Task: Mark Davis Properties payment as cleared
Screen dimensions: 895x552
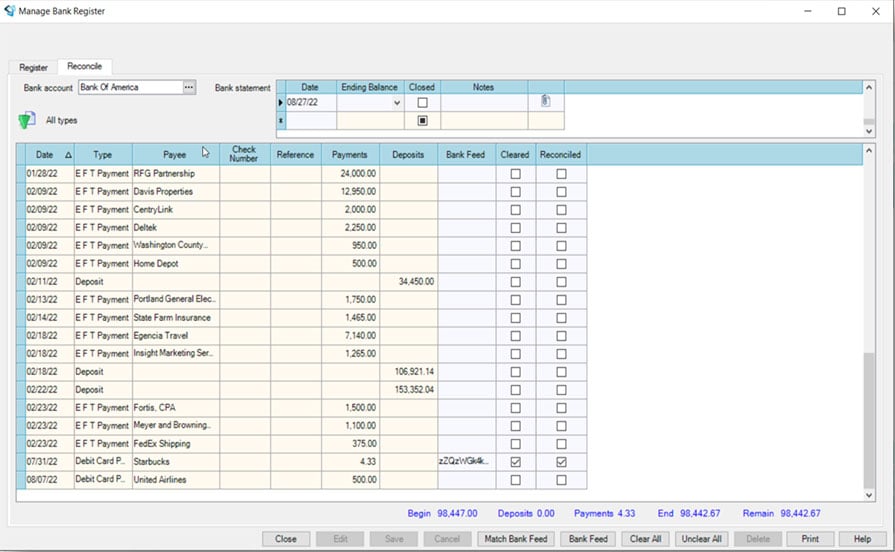Action: coord(515,192)
